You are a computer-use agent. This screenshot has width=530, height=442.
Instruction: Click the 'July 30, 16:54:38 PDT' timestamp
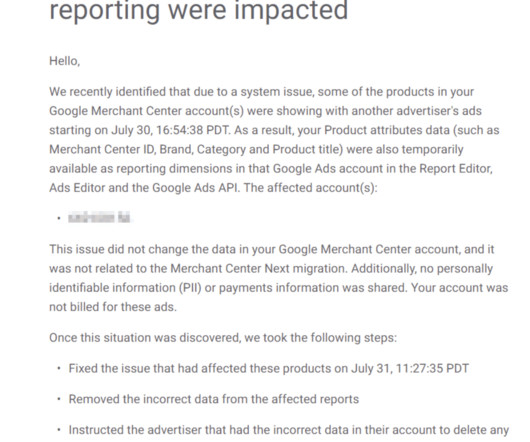pyautogui.click(x=171, y=130)
